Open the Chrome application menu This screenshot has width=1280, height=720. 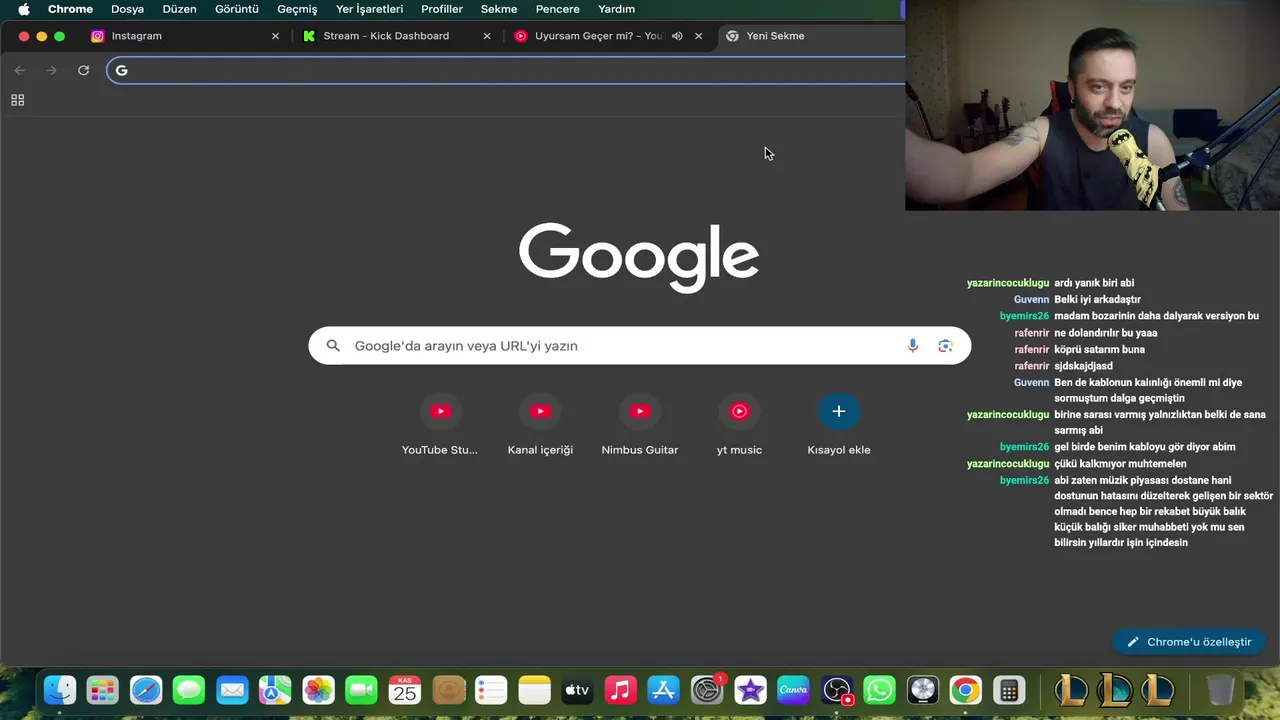coord(70,9)
